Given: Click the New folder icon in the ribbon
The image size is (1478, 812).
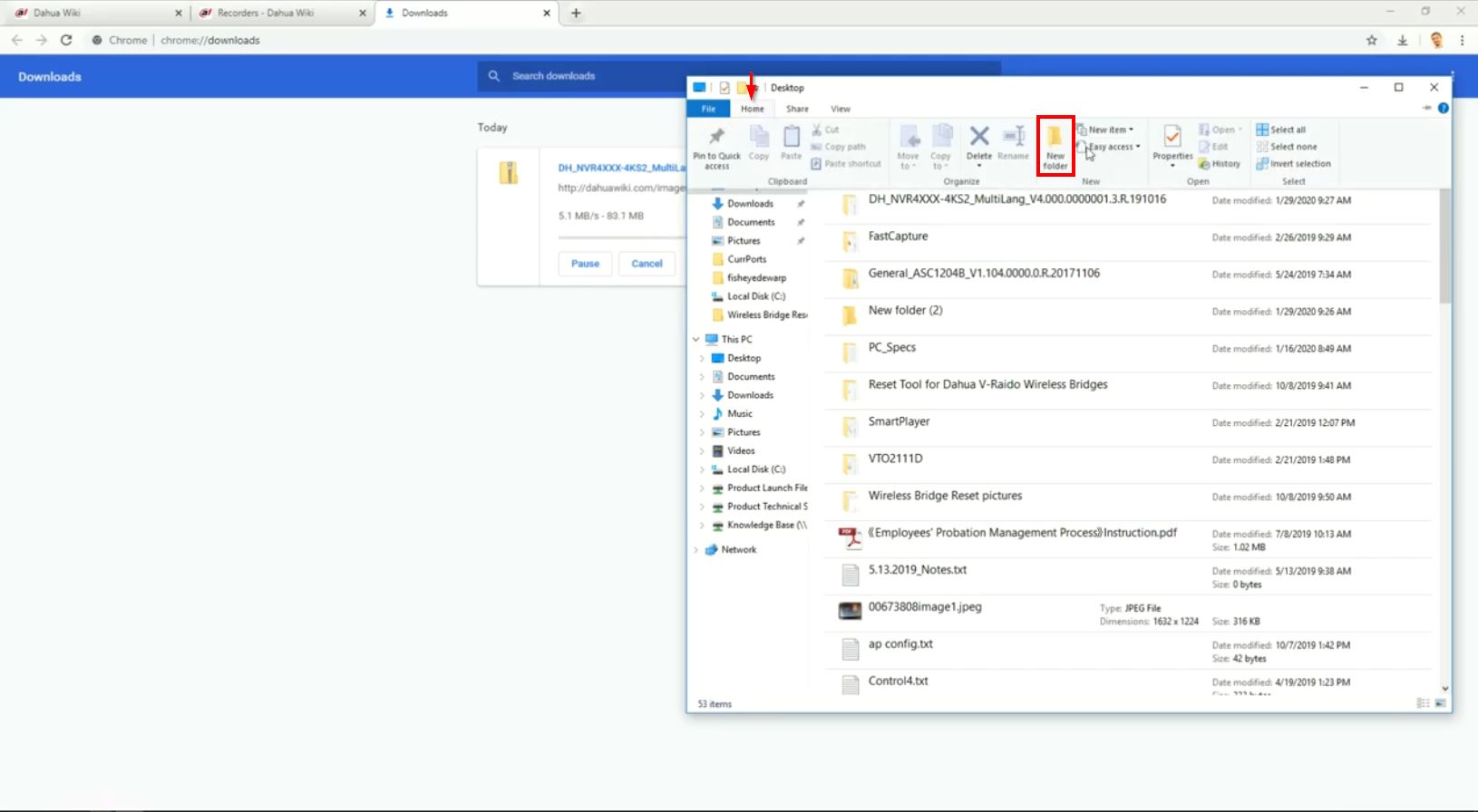Looking at the screenshot, I should pyautogui.click(x=1055, y=145).
